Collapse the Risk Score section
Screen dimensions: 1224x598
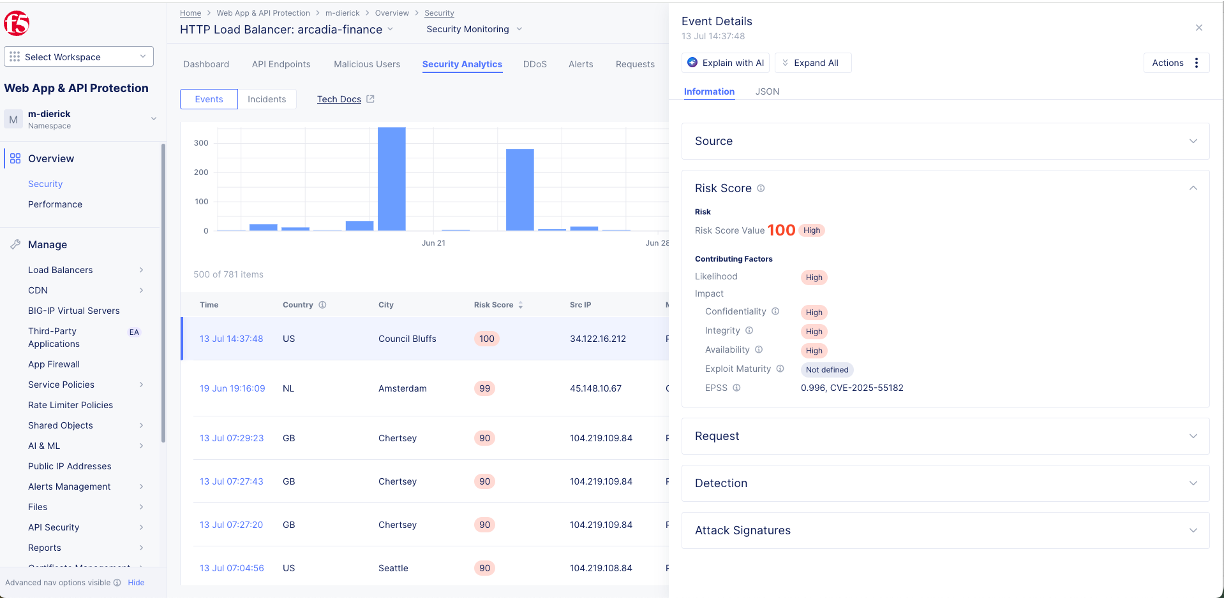coord(1193,188)
